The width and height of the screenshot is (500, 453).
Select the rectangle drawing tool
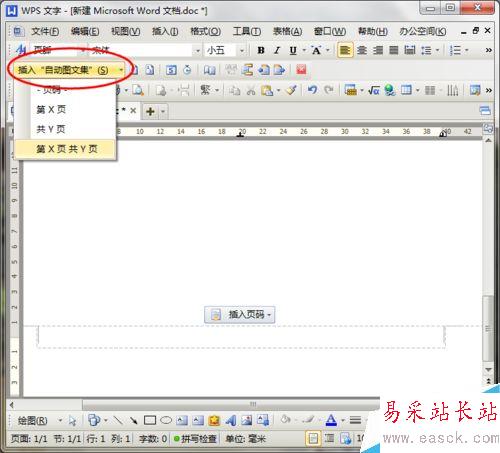click(150, 421)
